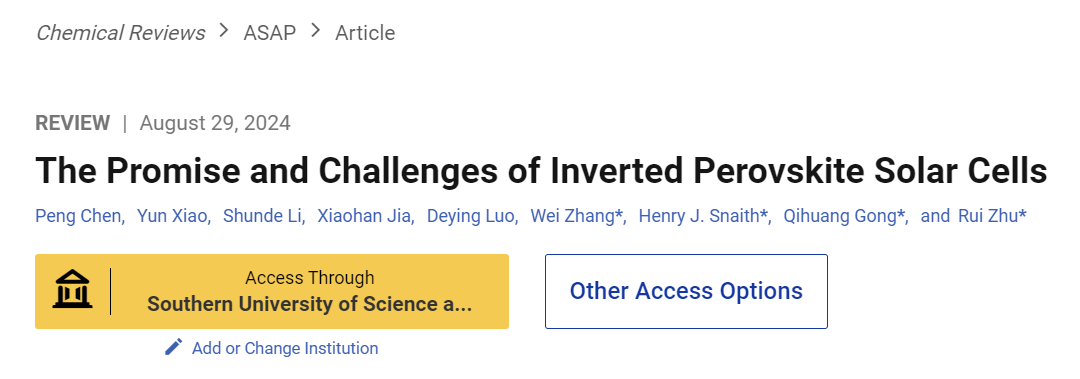
Task: Click Access Through Southern University button
Action: click(x=272, y=291)
